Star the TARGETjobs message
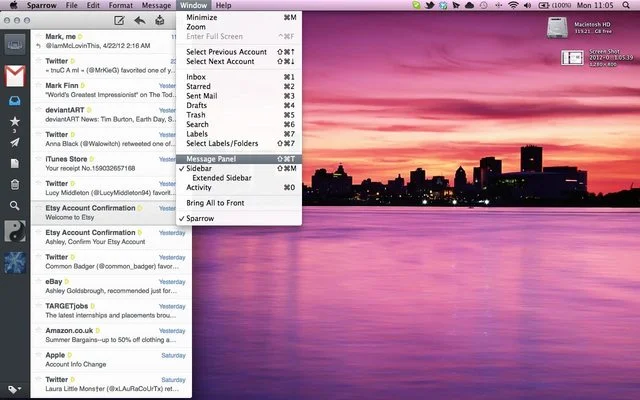The height and width of the screenshot is (400, 640). click(38, 306)
